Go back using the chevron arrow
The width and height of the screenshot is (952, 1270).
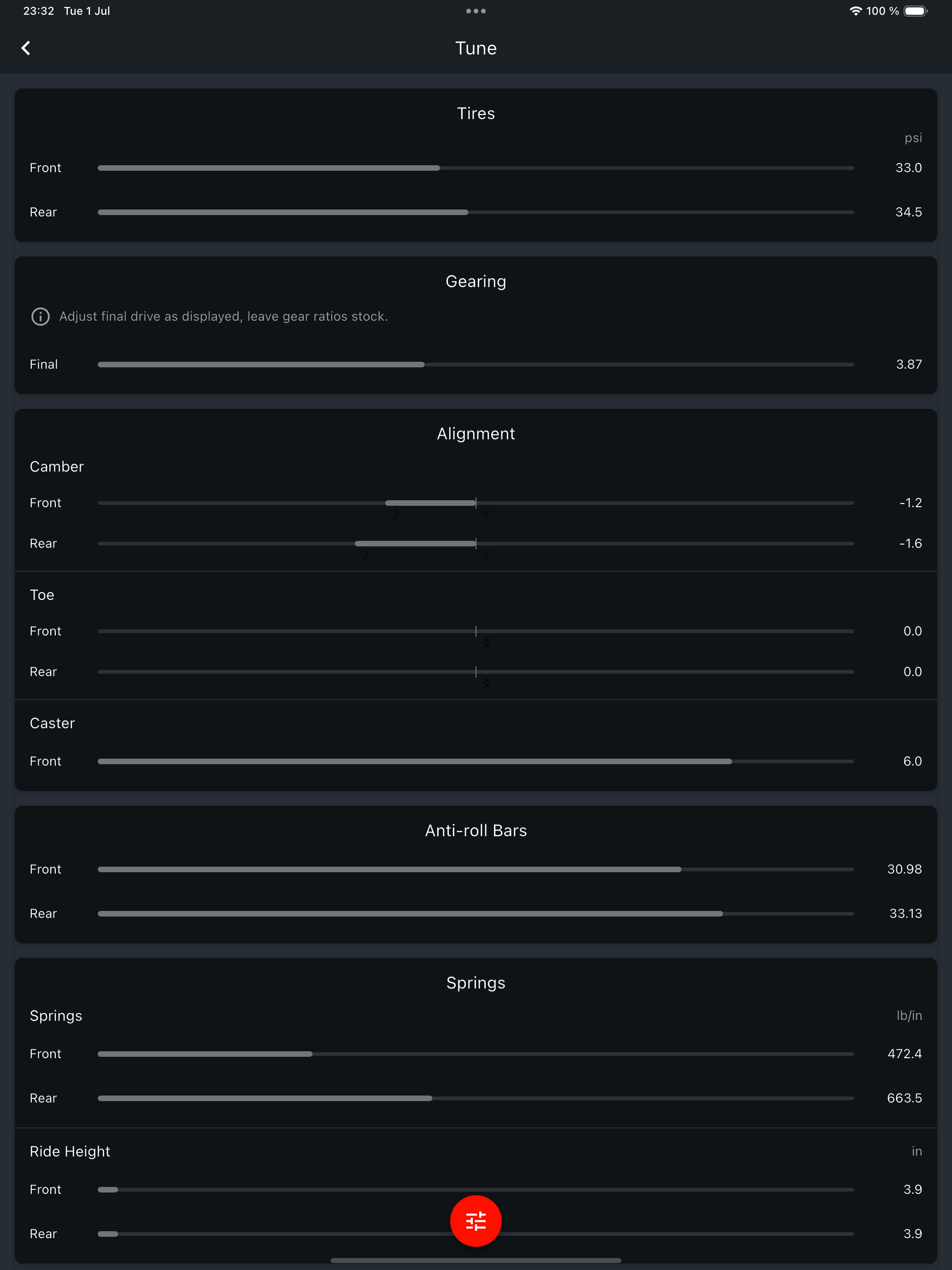point(26,48)
